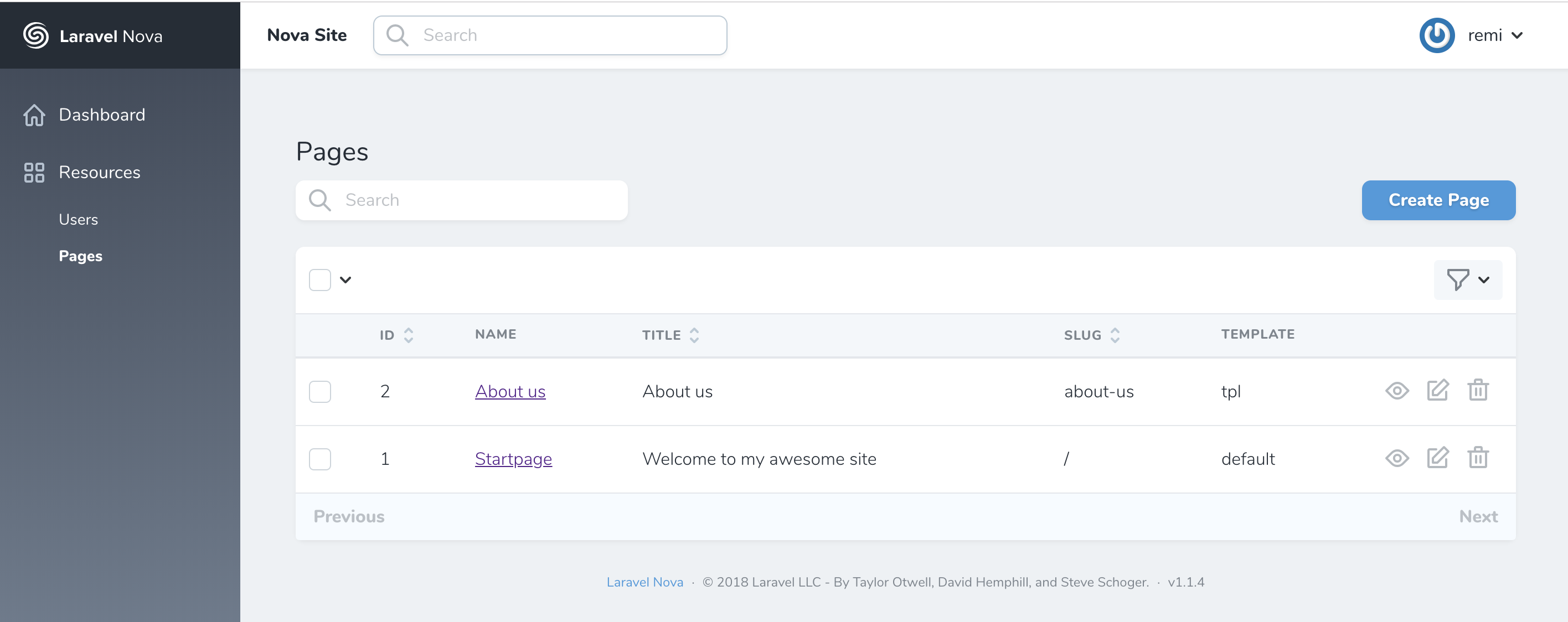This screenshot has height=622, width=1568.
Task: Open the Laravel Nova footer link
Action: point(644,582)
